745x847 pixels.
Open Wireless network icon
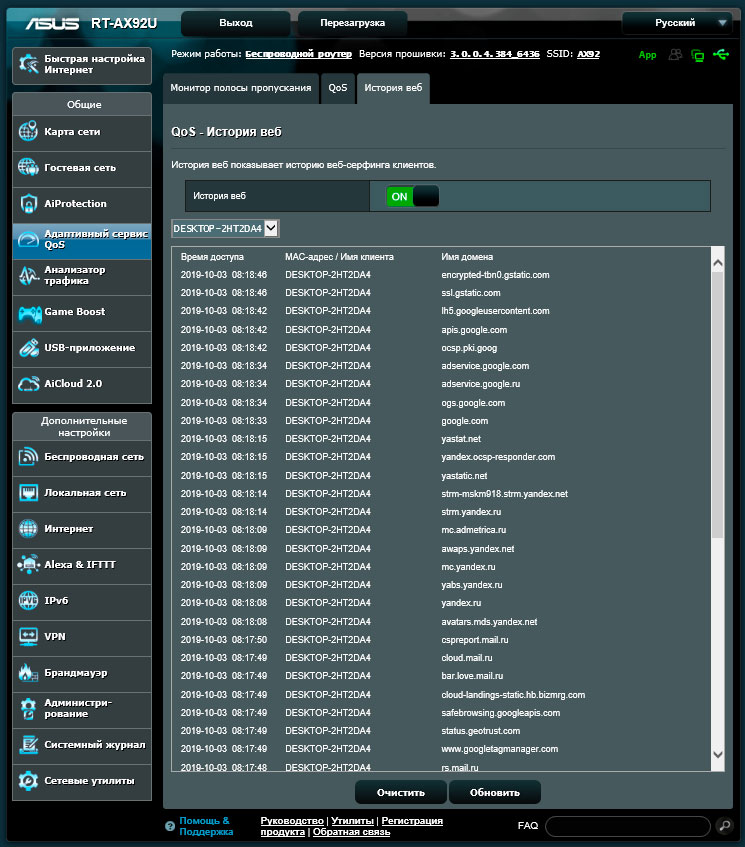[28, 456]
